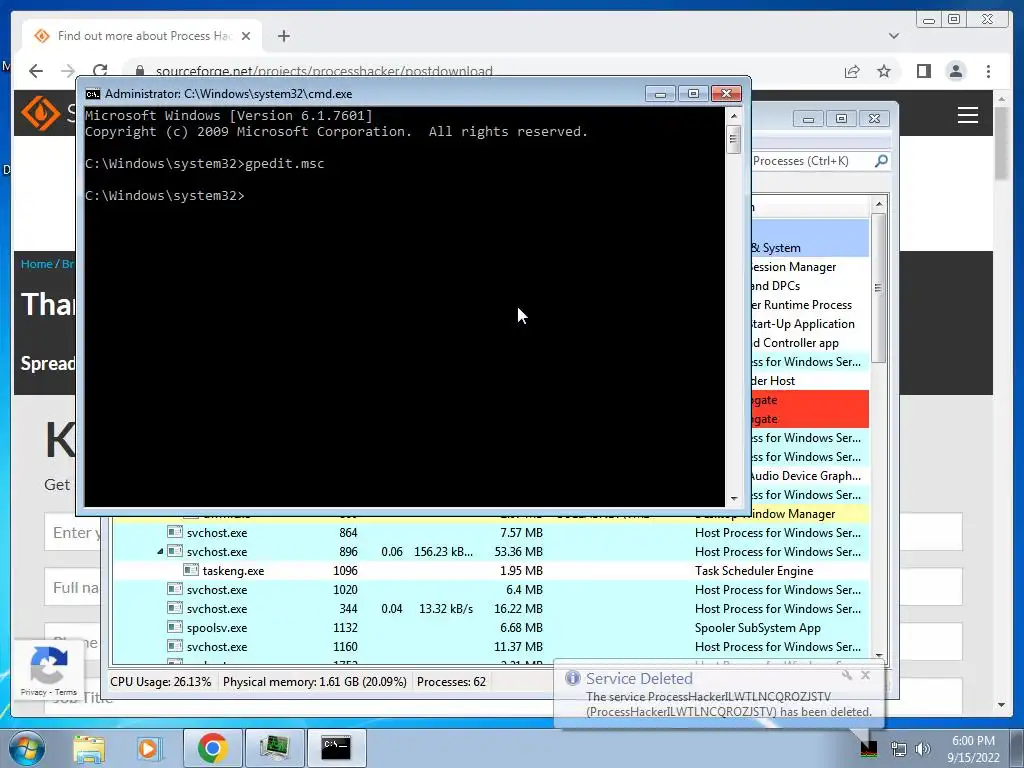Viewport: 1024px width, 768px height.
Task: Select the svchost.exe row with PID 1020
Action: [490, 590]
